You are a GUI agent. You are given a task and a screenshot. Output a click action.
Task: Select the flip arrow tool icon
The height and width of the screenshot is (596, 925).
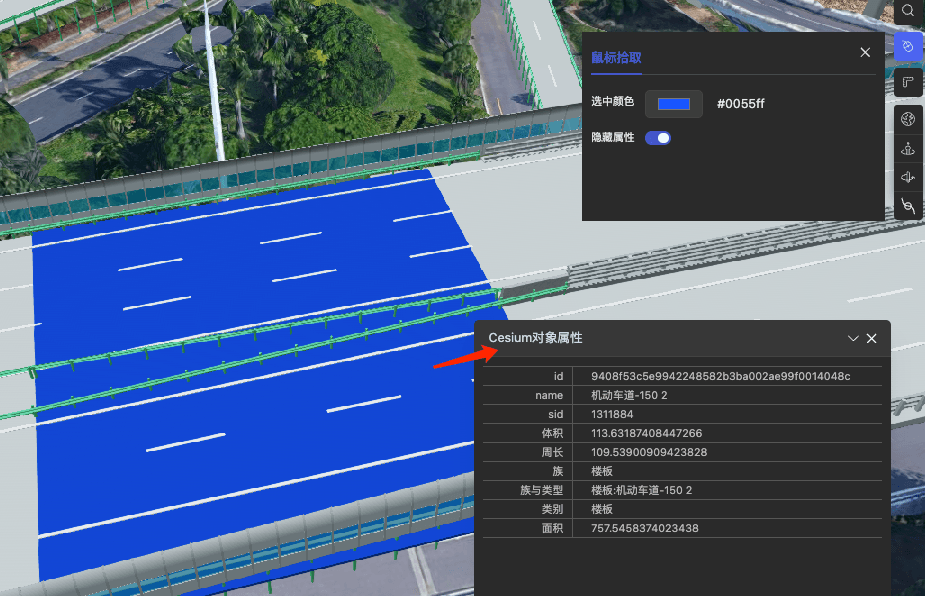click(x=908, y=177)
